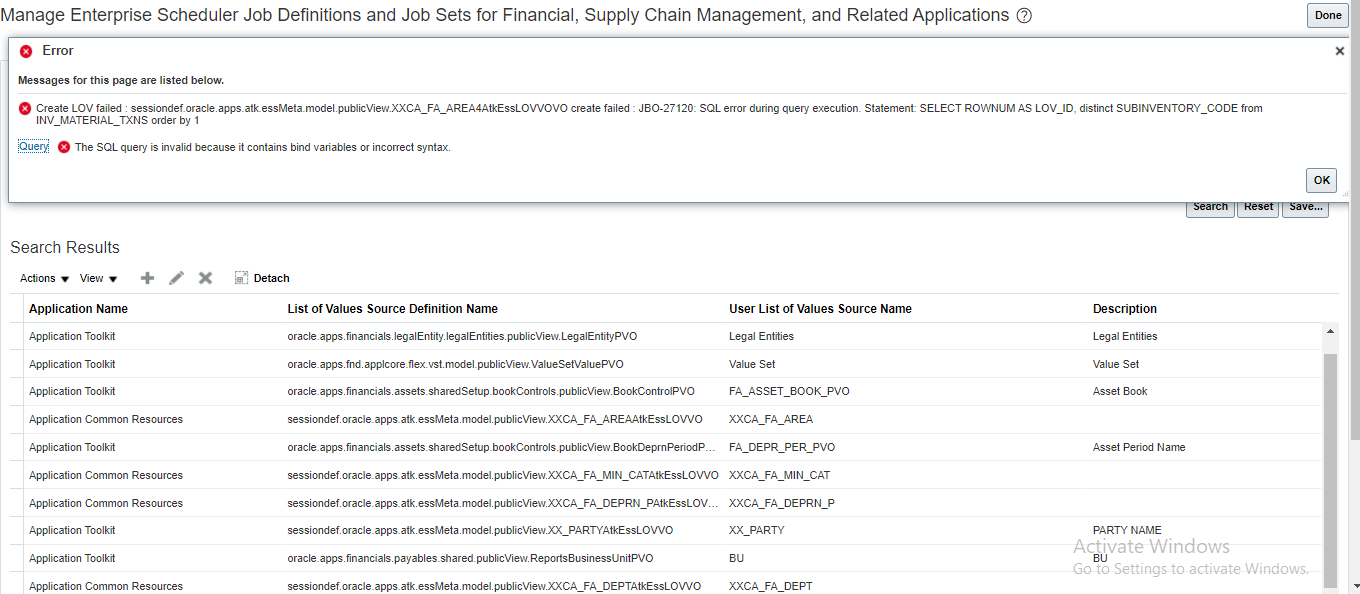Dismiss the error dialog with its close X

[x=1340, y=50]
